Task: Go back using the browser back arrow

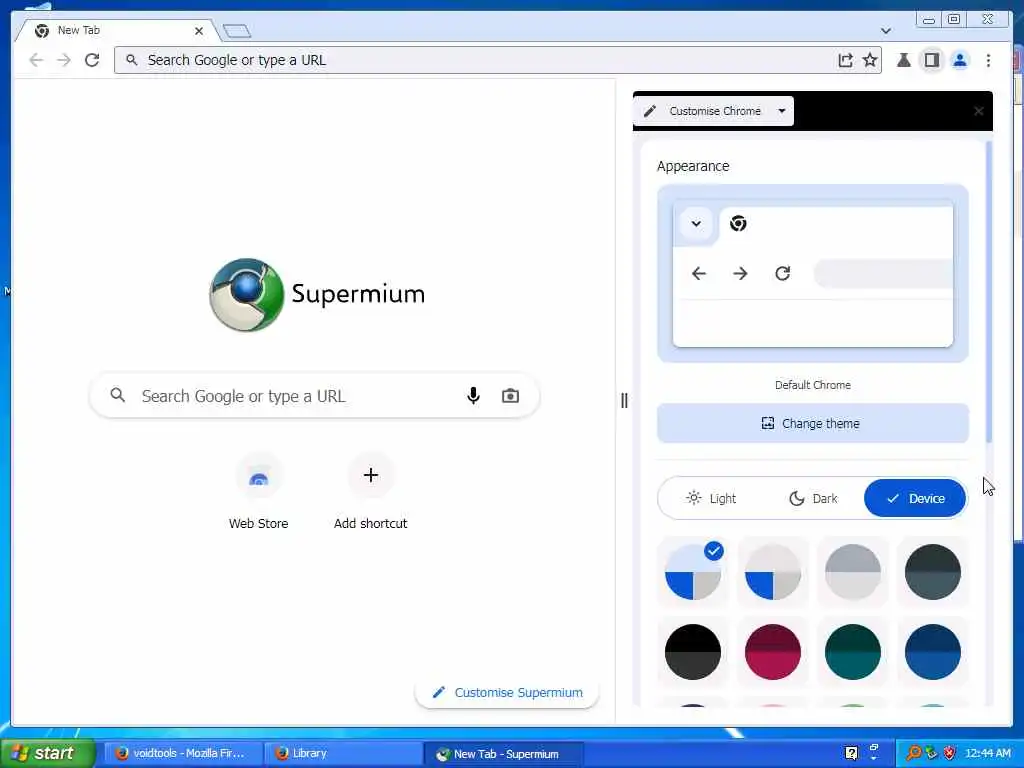Action: 36,60
